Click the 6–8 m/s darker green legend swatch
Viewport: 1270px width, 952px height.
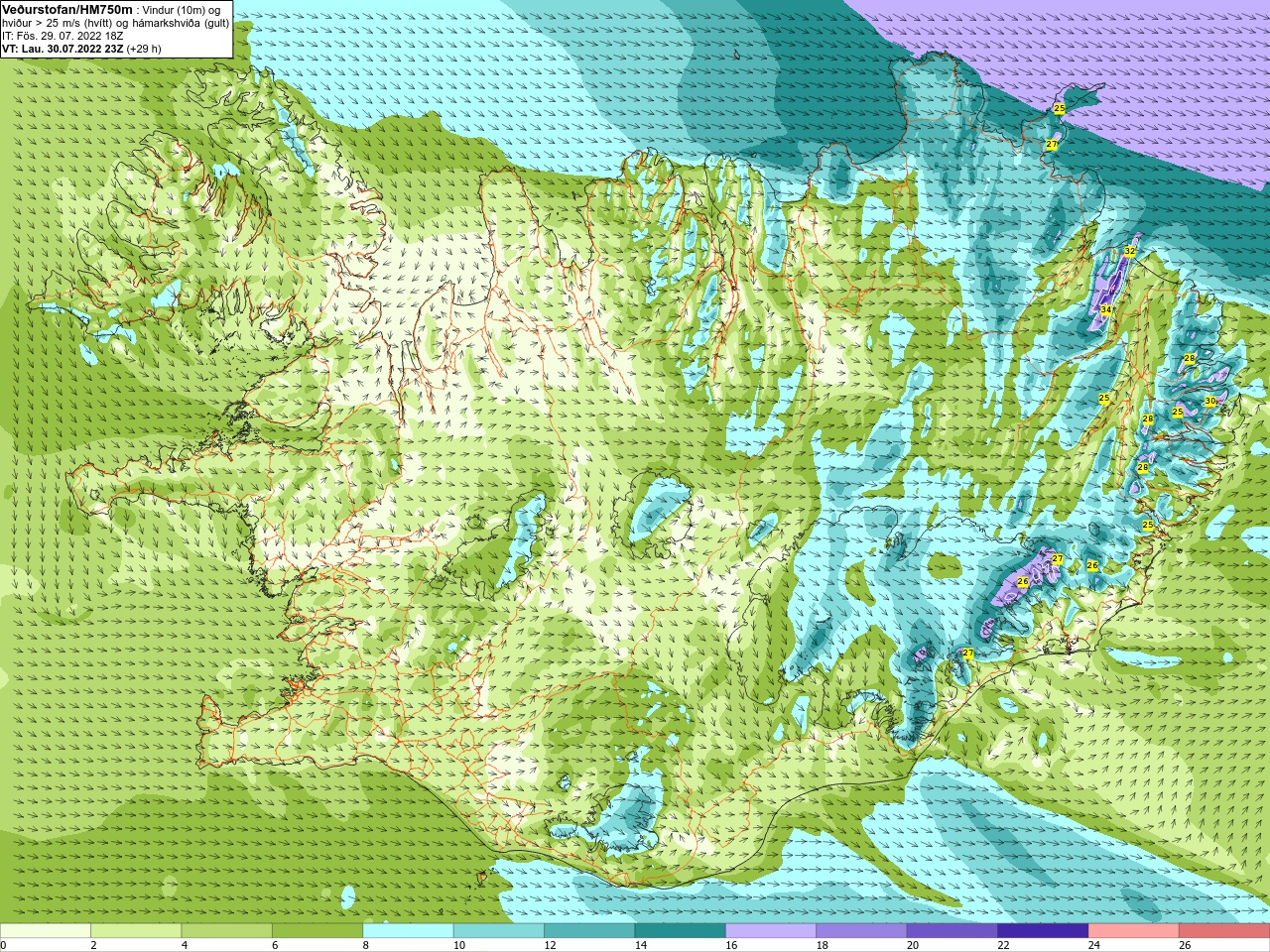317,930
